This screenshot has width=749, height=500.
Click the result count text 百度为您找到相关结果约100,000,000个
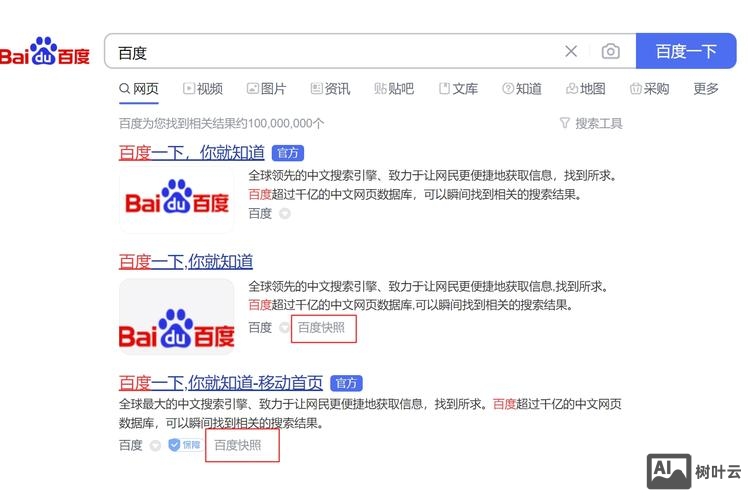(222, 124)
